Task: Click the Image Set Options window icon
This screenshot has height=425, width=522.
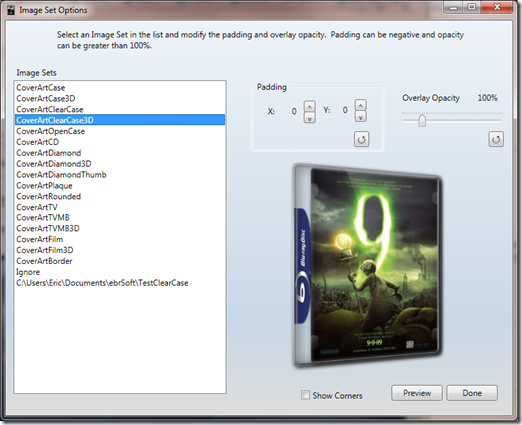Action: point(11,10)
